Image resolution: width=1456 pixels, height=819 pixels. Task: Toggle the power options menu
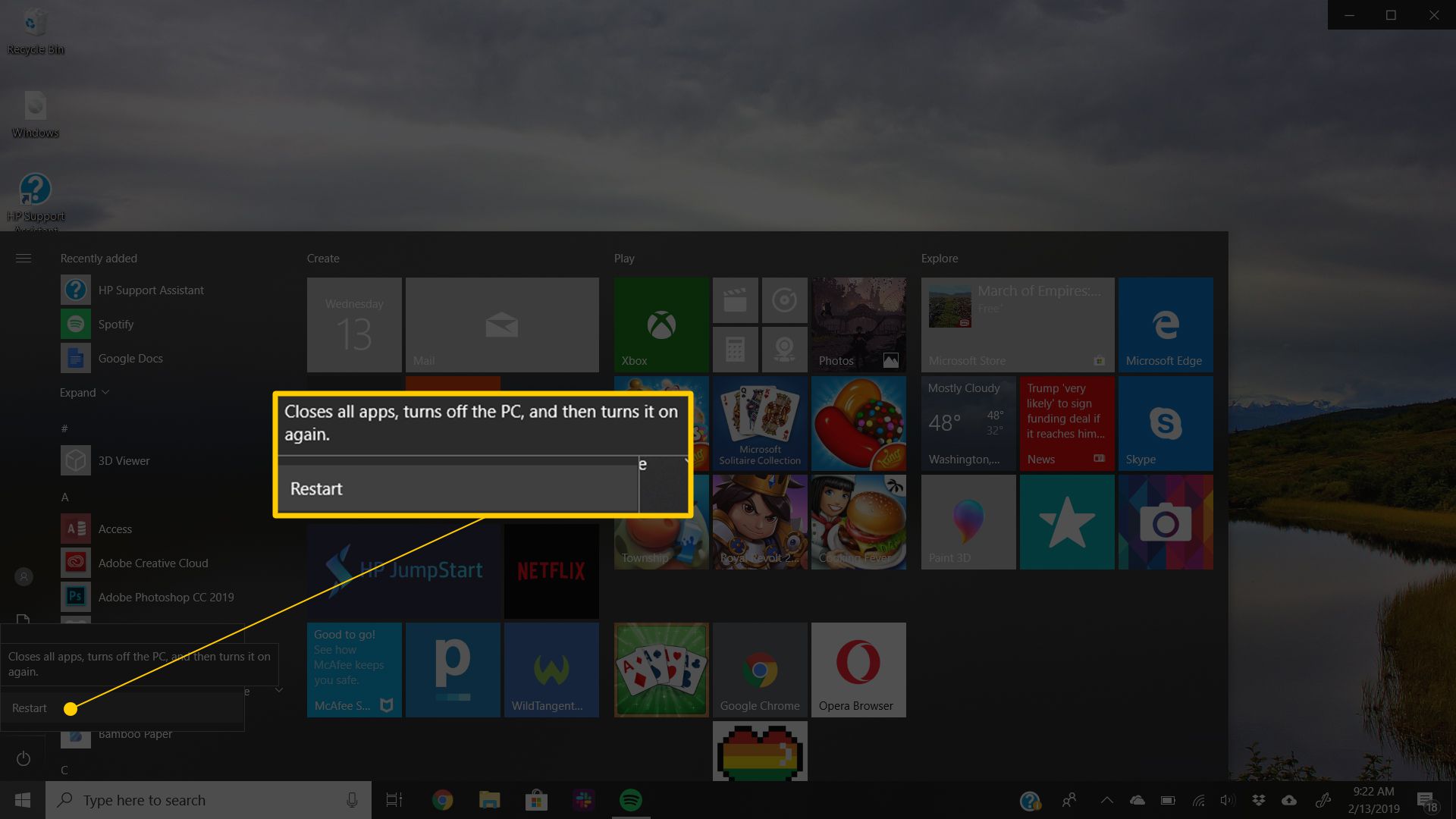[x=22, y=757]
